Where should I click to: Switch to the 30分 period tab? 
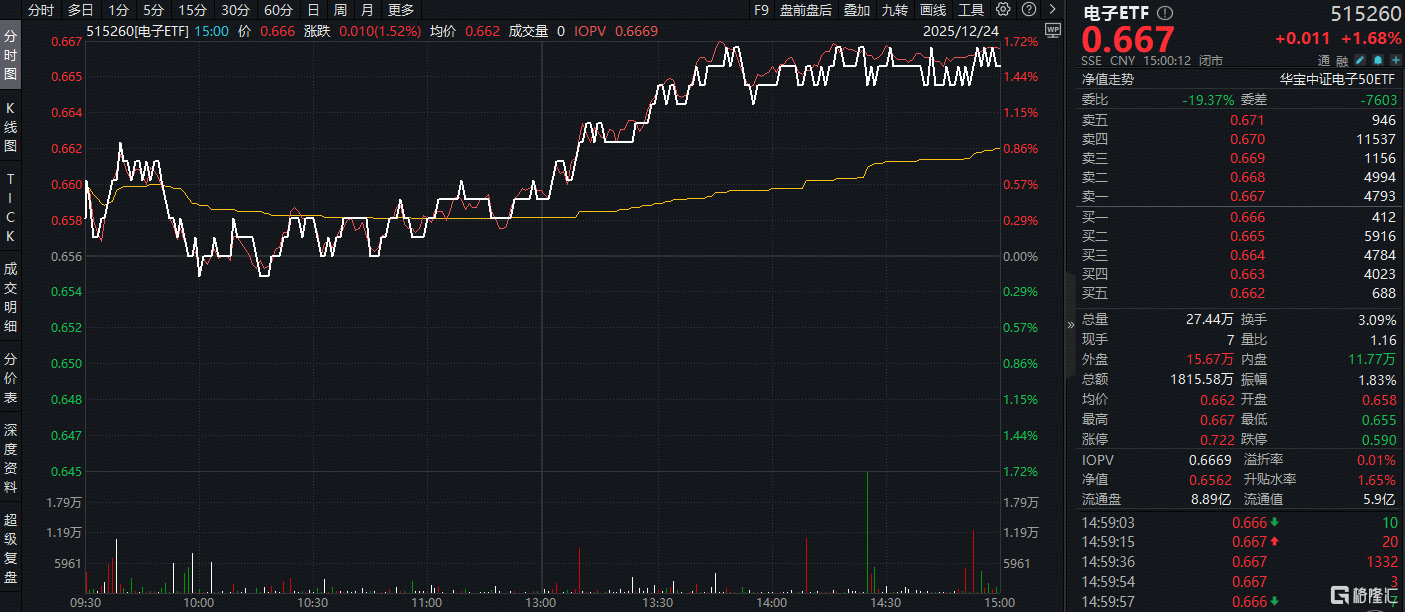pyautogui.click(x=235, y=10)
